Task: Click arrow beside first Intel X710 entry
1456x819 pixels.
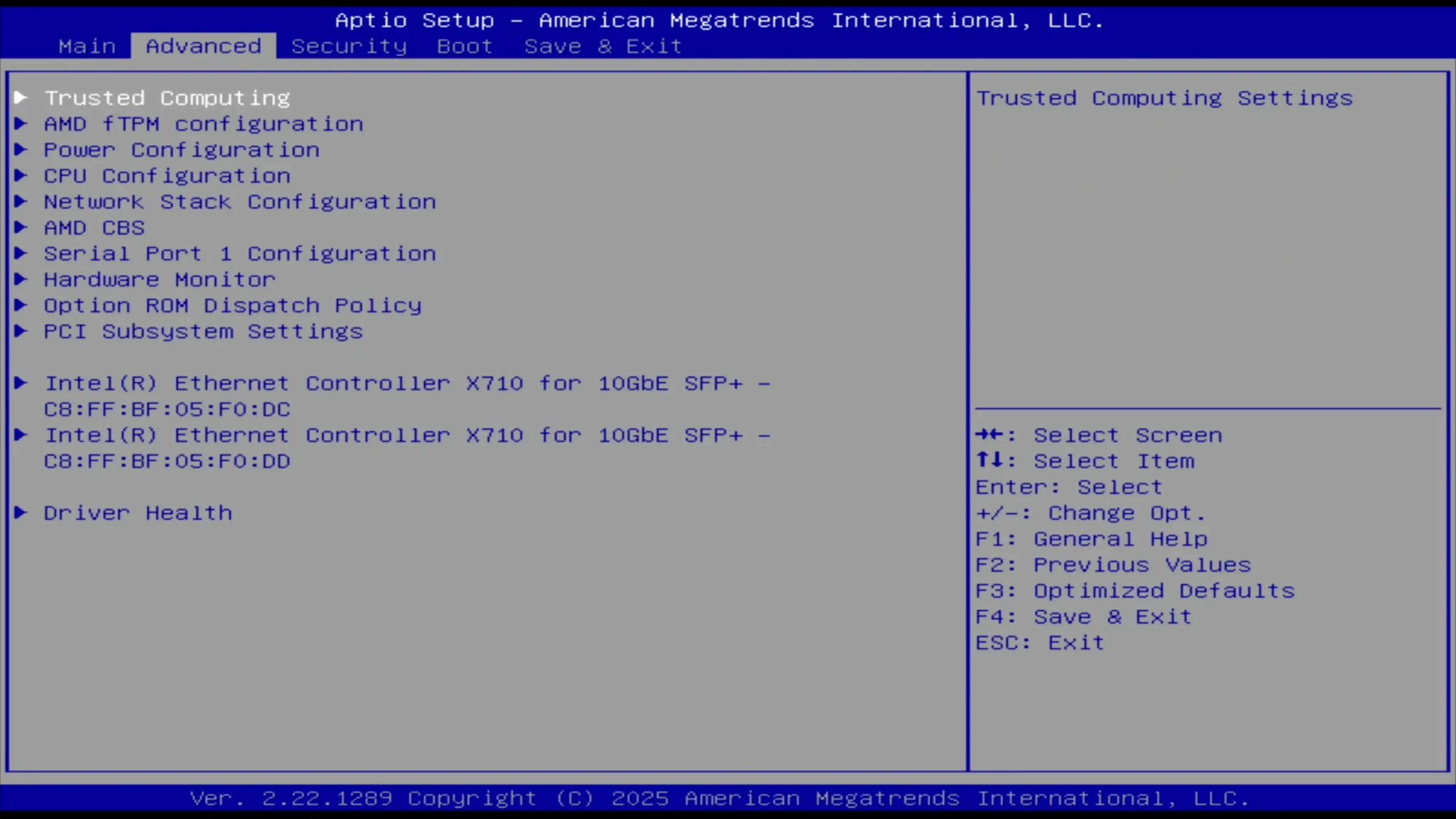Action: pos(21,383)
